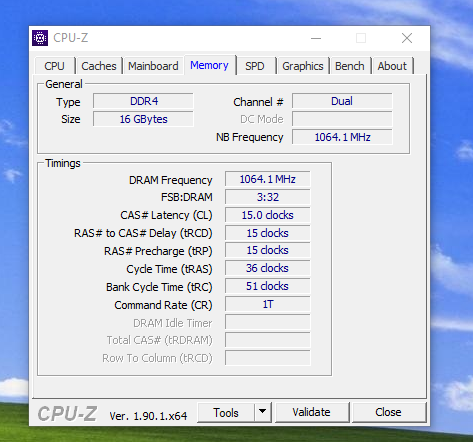
Task: Switch to the Caches tab
Action: click(x=99, y=66)
